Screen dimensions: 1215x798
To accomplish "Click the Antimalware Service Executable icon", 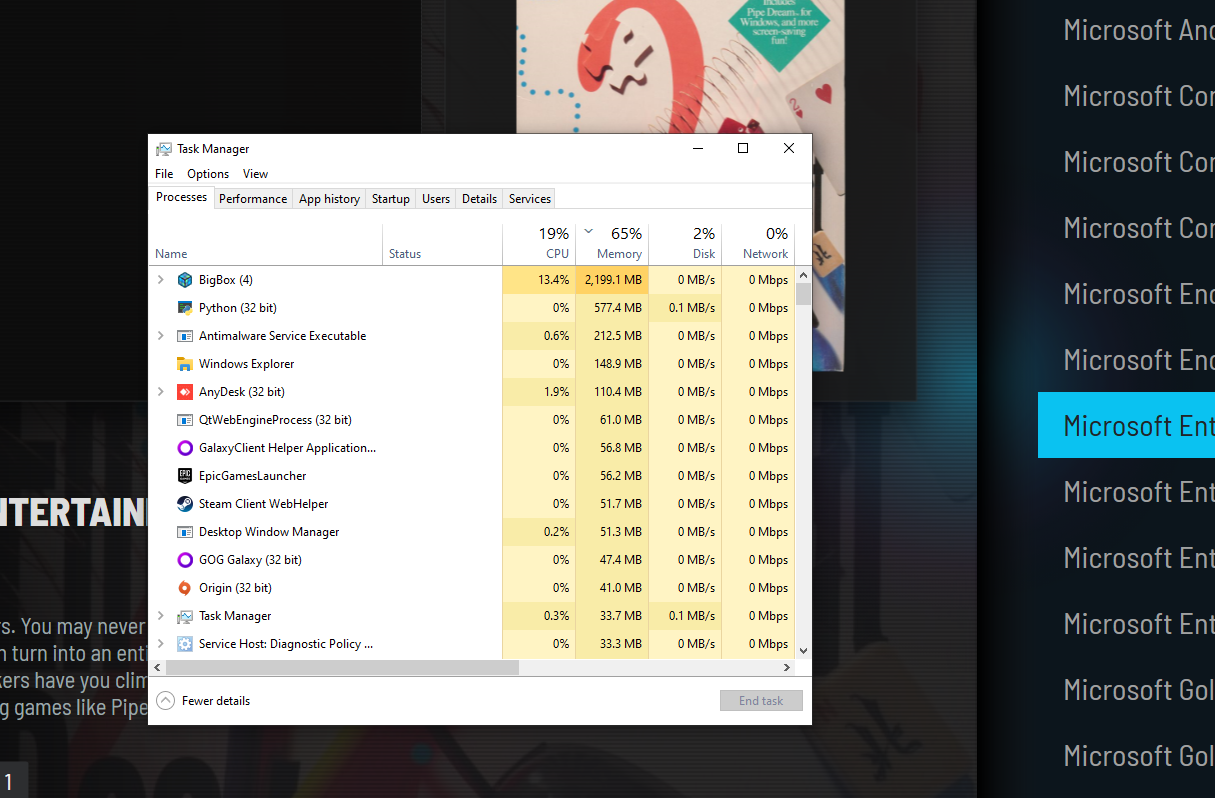I will tap(184, 336).
